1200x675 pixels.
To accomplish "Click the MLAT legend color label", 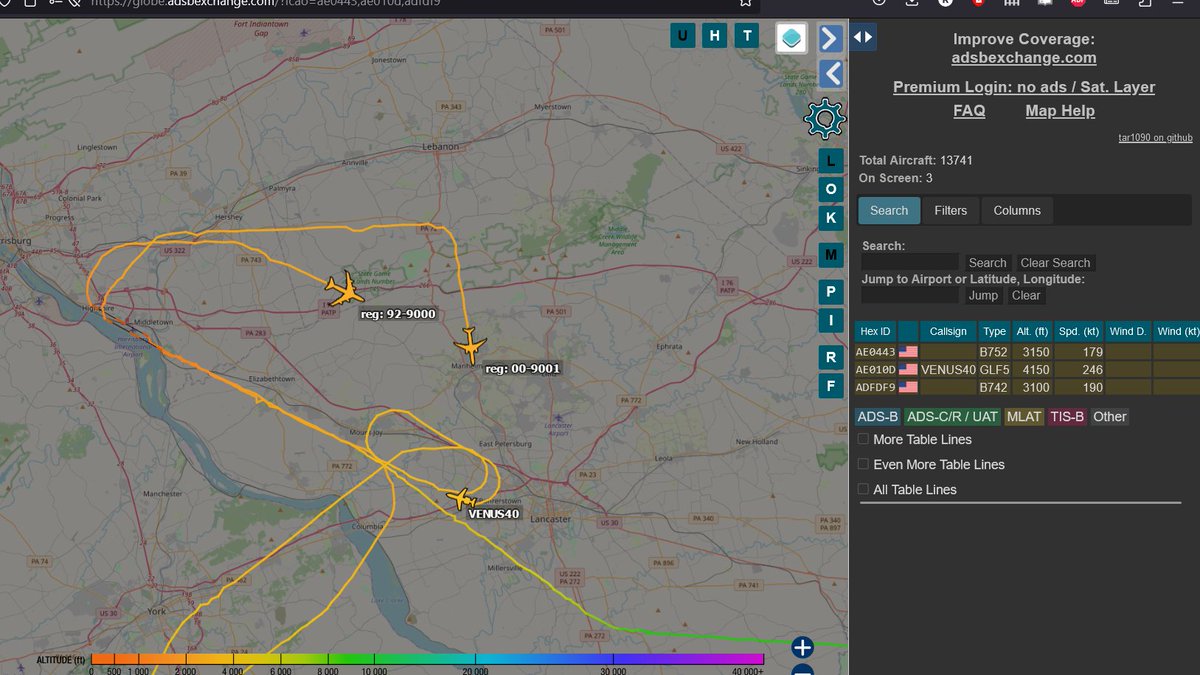I will tap(1023, 417).
